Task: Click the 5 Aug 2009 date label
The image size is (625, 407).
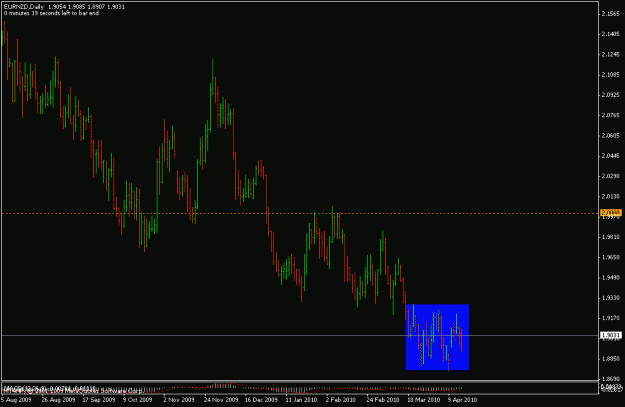Action: click(16, 399)
